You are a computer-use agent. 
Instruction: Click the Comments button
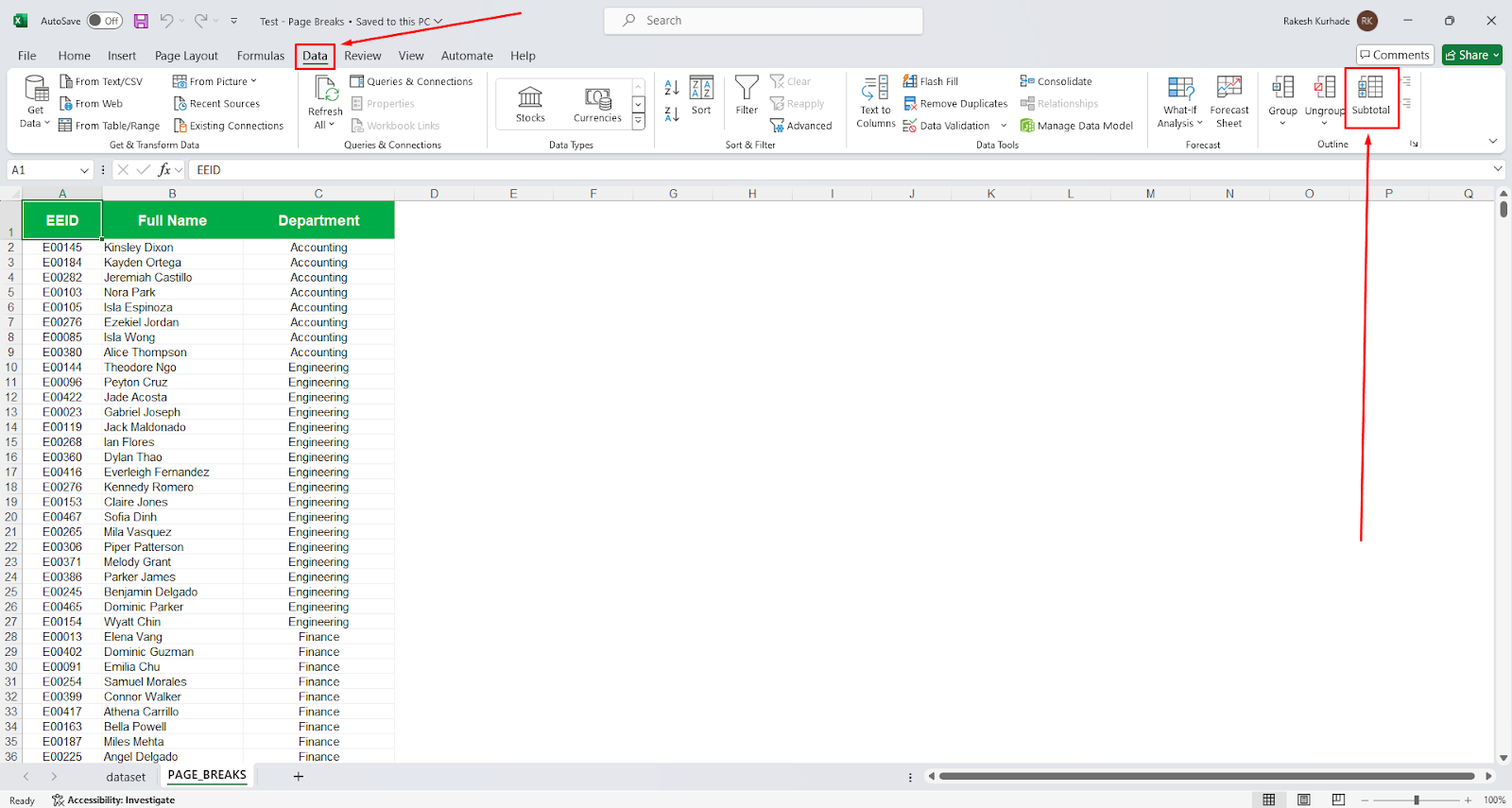(1395, 55)
